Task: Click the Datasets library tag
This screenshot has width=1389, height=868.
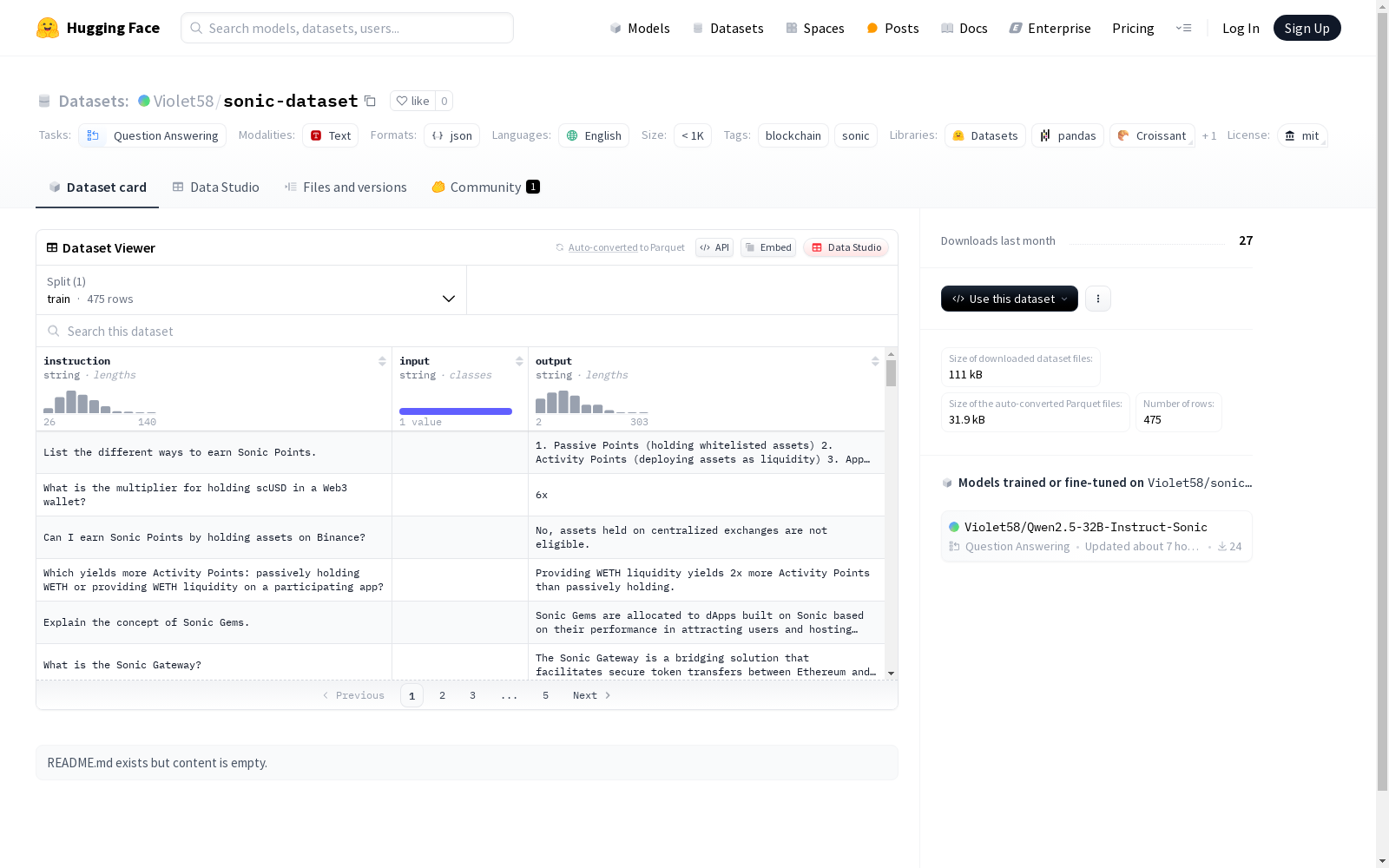Action: point(985,135)
